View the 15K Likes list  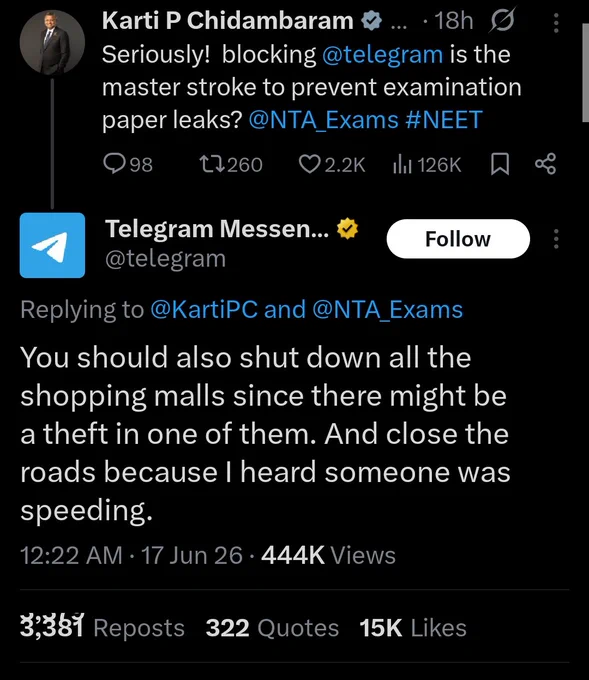click(413, 628)
